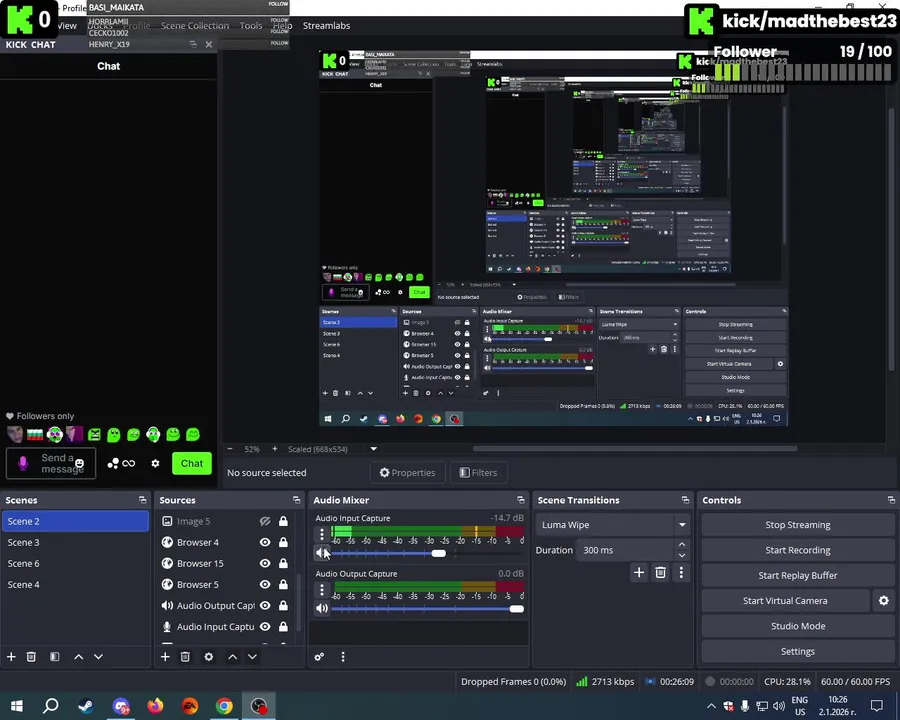Open source Properties button
Viewport: 900px width, 720px height.
(408, 473)
